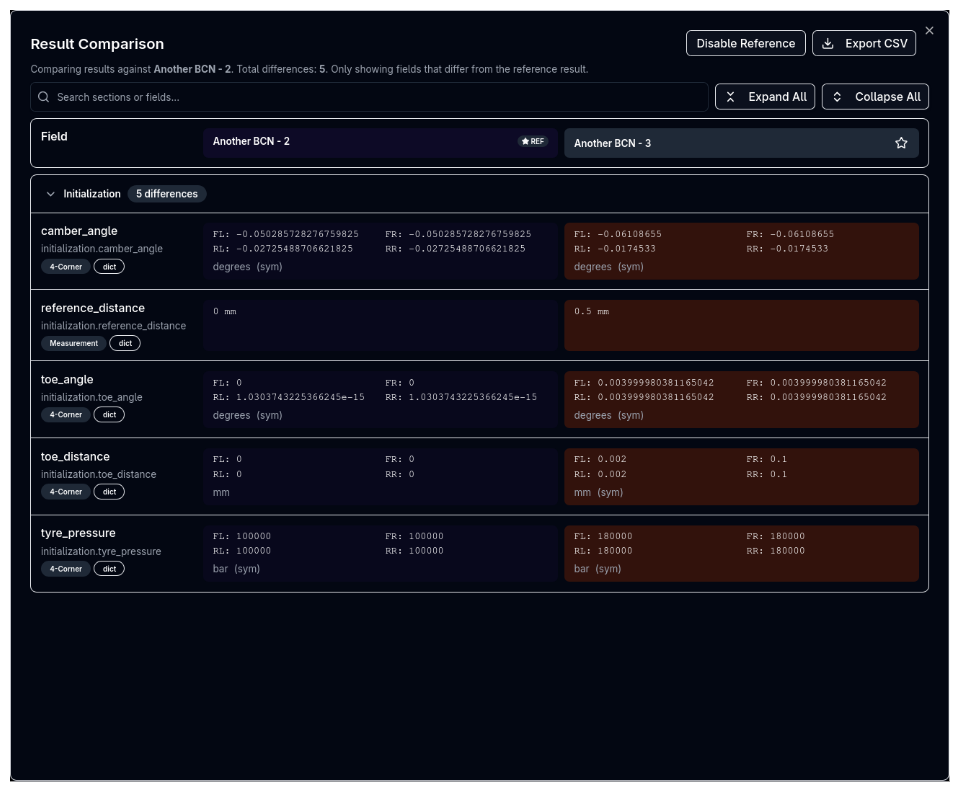This screenshot has height=791, width=959.
Task: Click the dict tag under toe_angle
Action: (109, 414)
